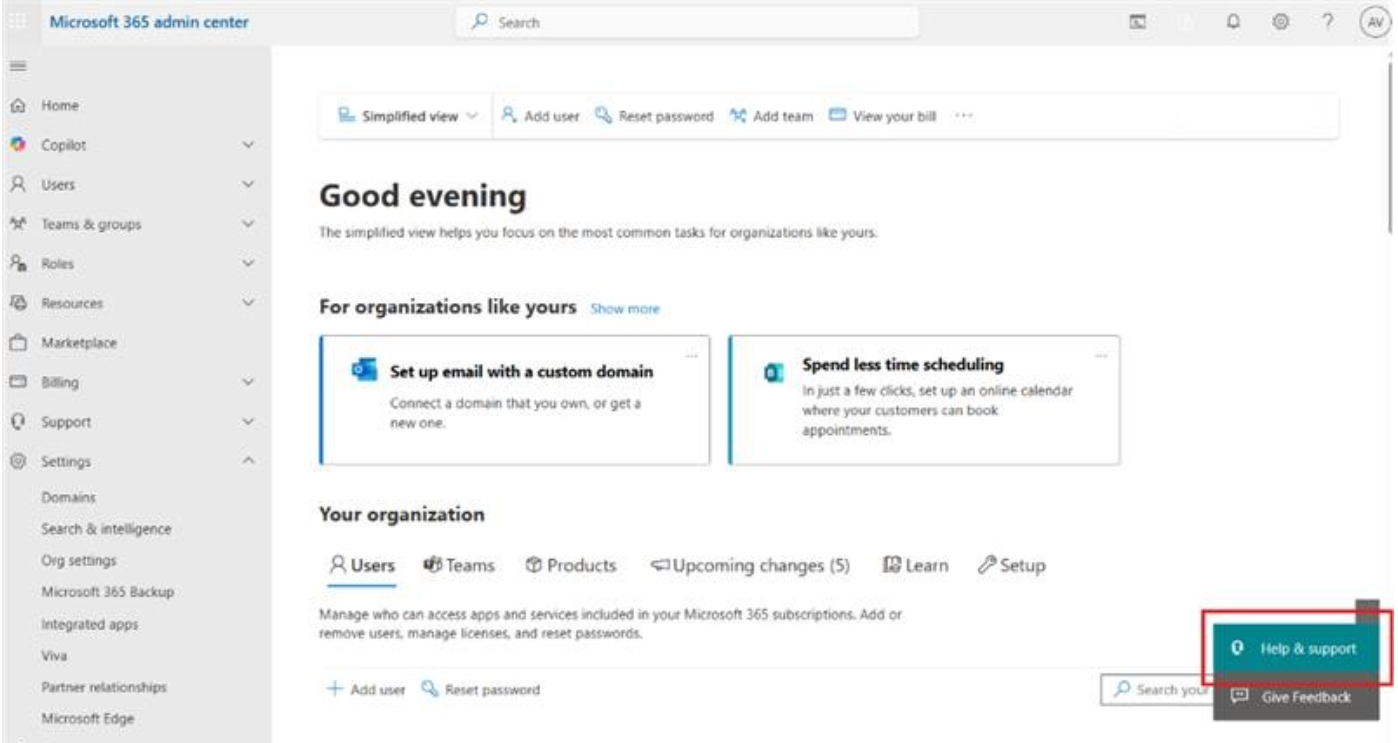Click the Resources icon in sidebar

17,303
